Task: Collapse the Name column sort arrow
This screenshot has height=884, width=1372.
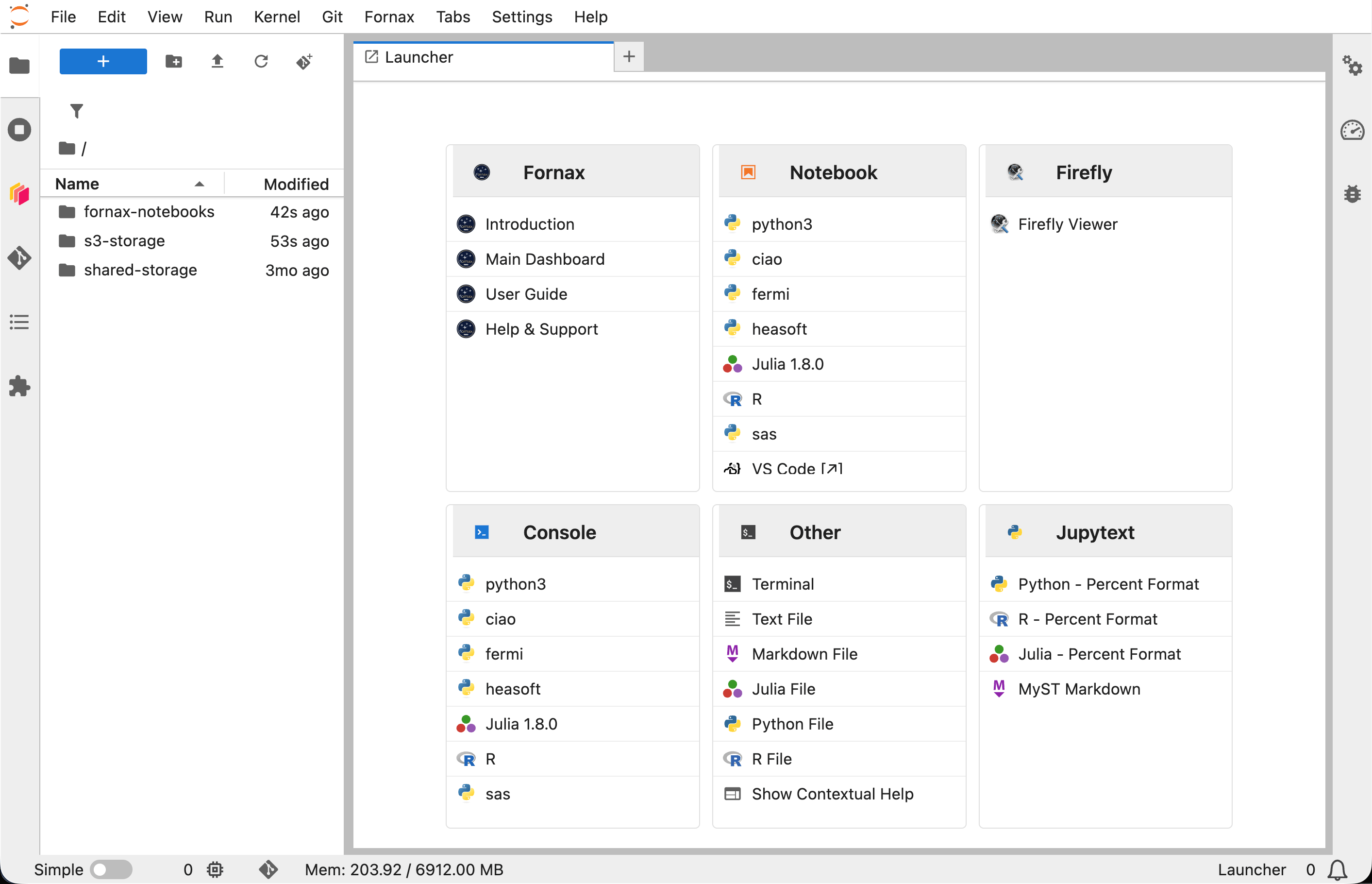Action: point(199,184)
